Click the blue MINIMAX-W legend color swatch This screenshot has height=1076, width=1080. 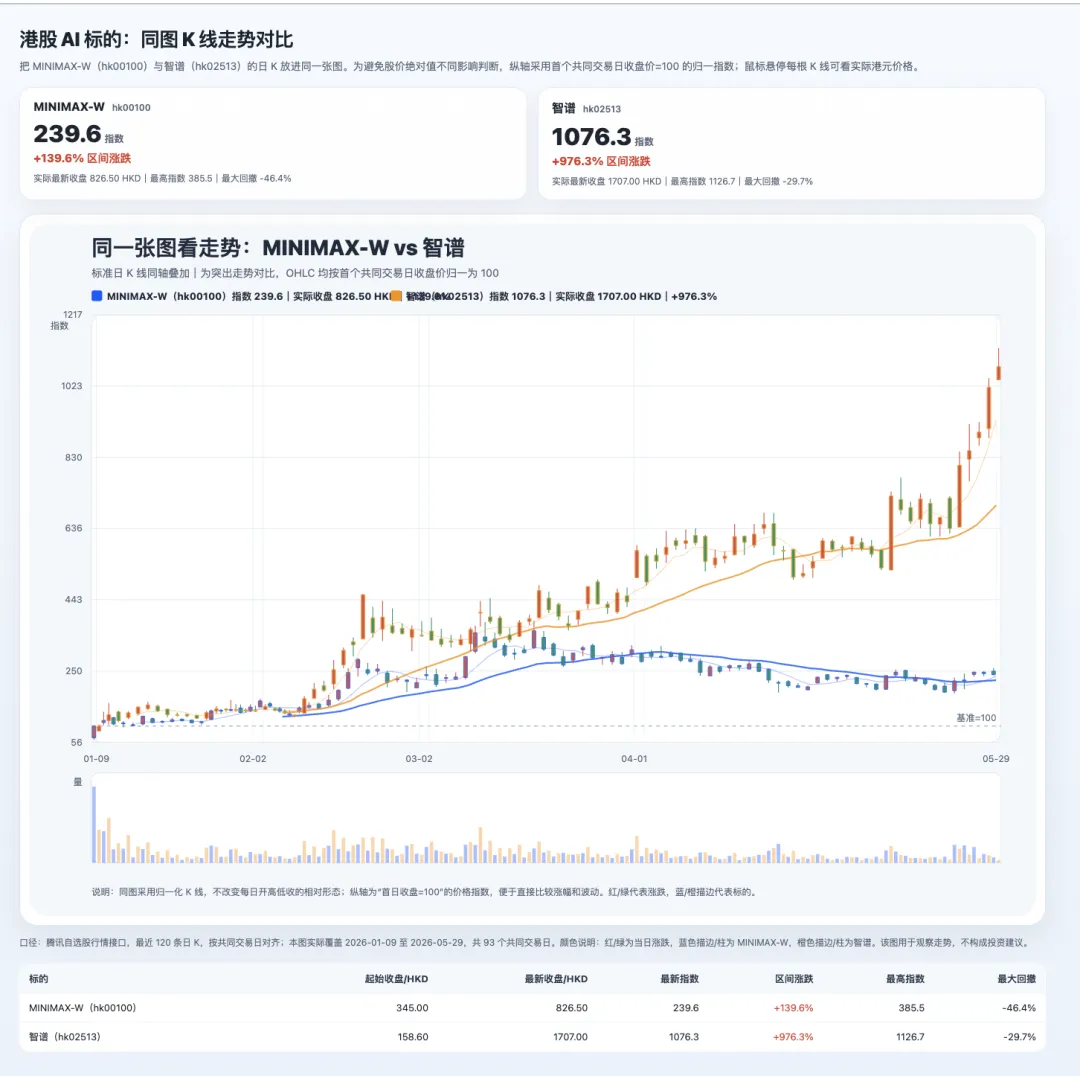point(97,296)
